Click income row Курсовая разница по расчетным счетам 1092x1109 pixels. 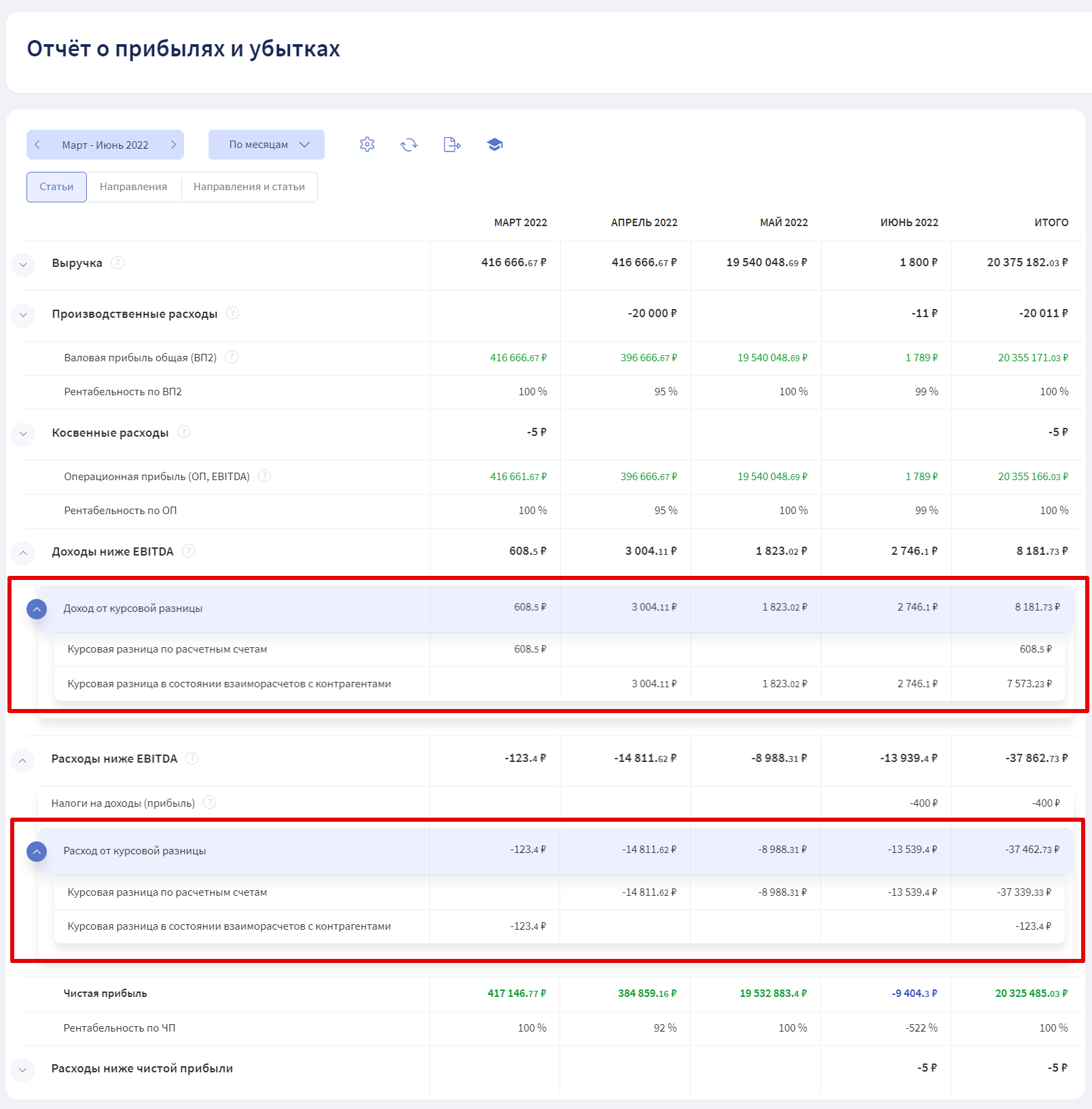(x=167, y=649)
